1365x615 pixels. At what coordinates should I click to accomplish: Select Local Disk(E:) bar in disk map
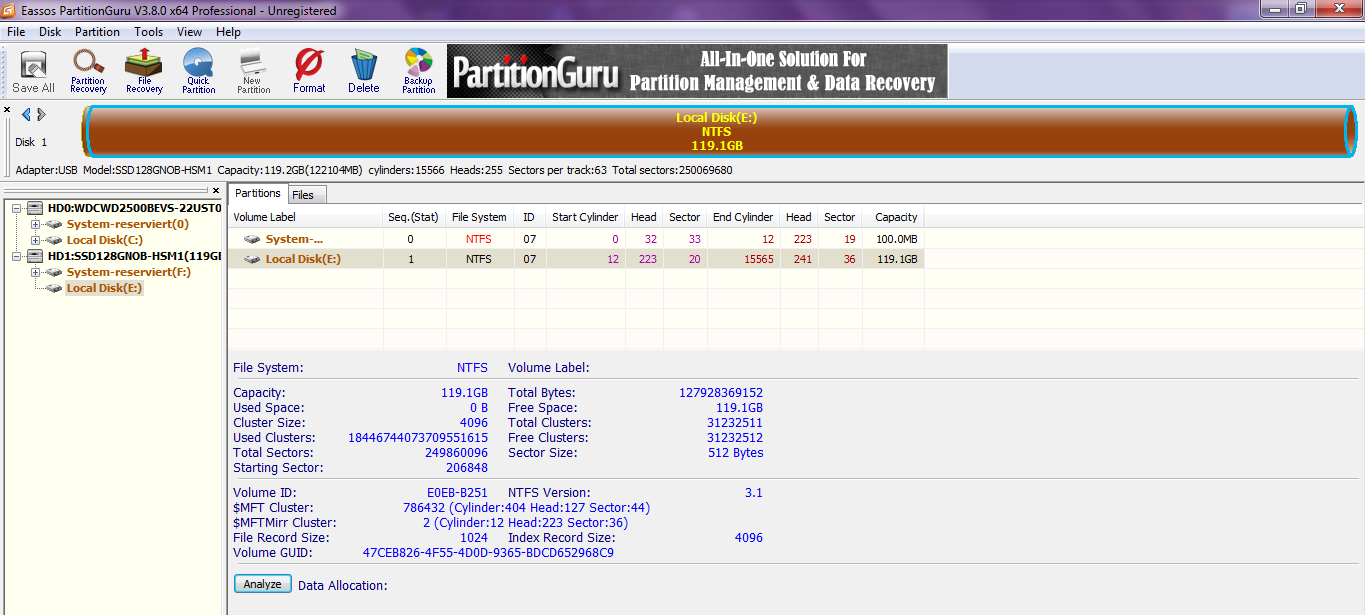[x=717, y=131]
